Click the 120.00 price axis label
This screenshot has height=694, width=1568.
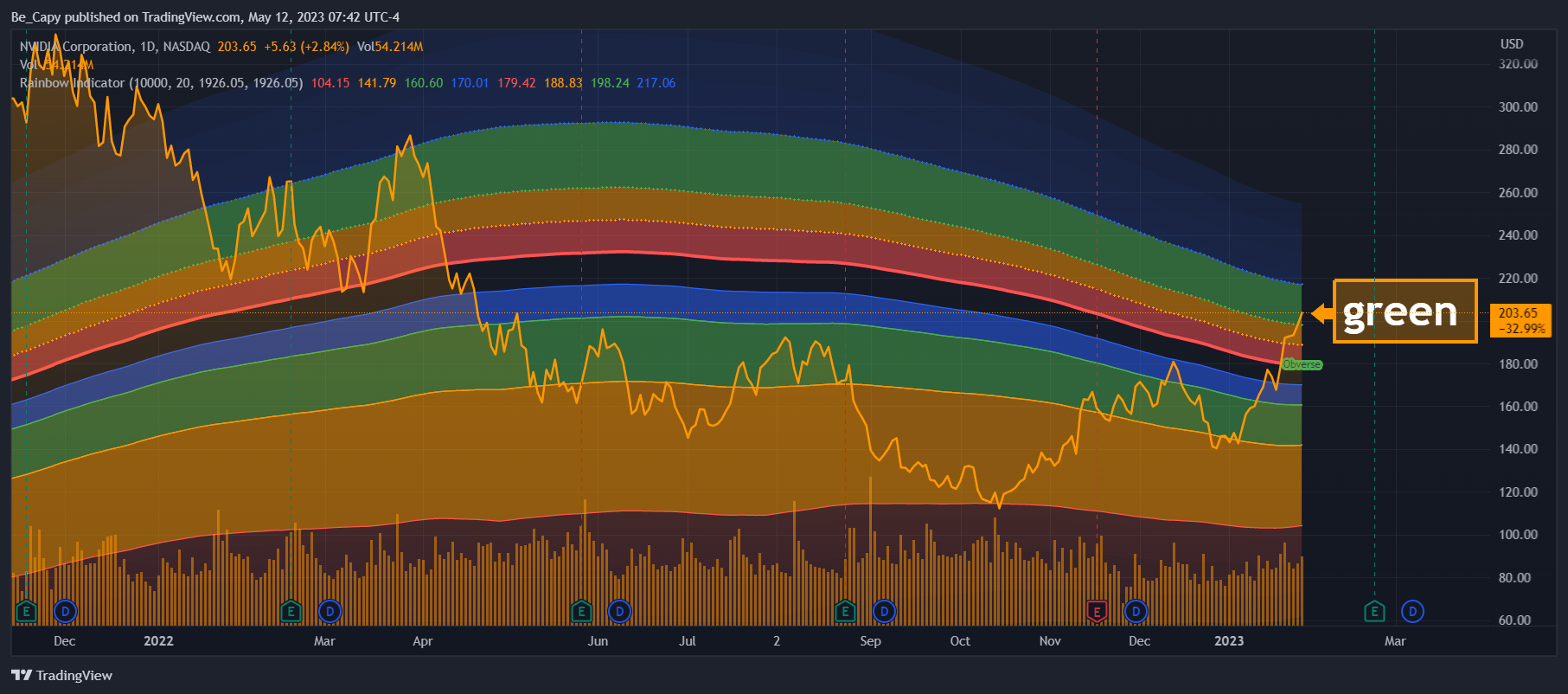click(x=1518, y=492)
